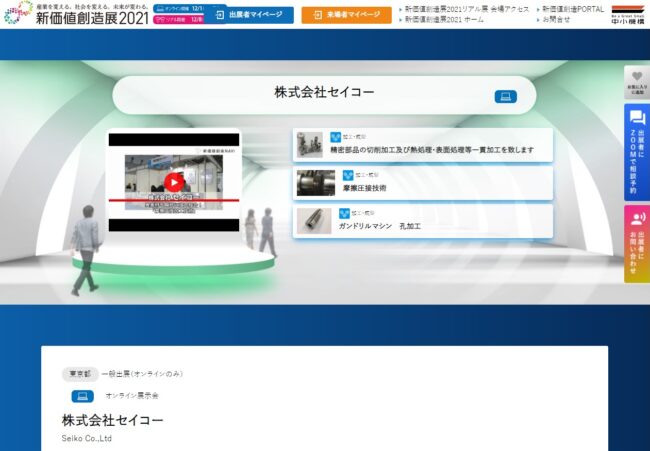Click the 中小機構 logo in header
Screen dimensions: 650x451
[x=626, y=14]
